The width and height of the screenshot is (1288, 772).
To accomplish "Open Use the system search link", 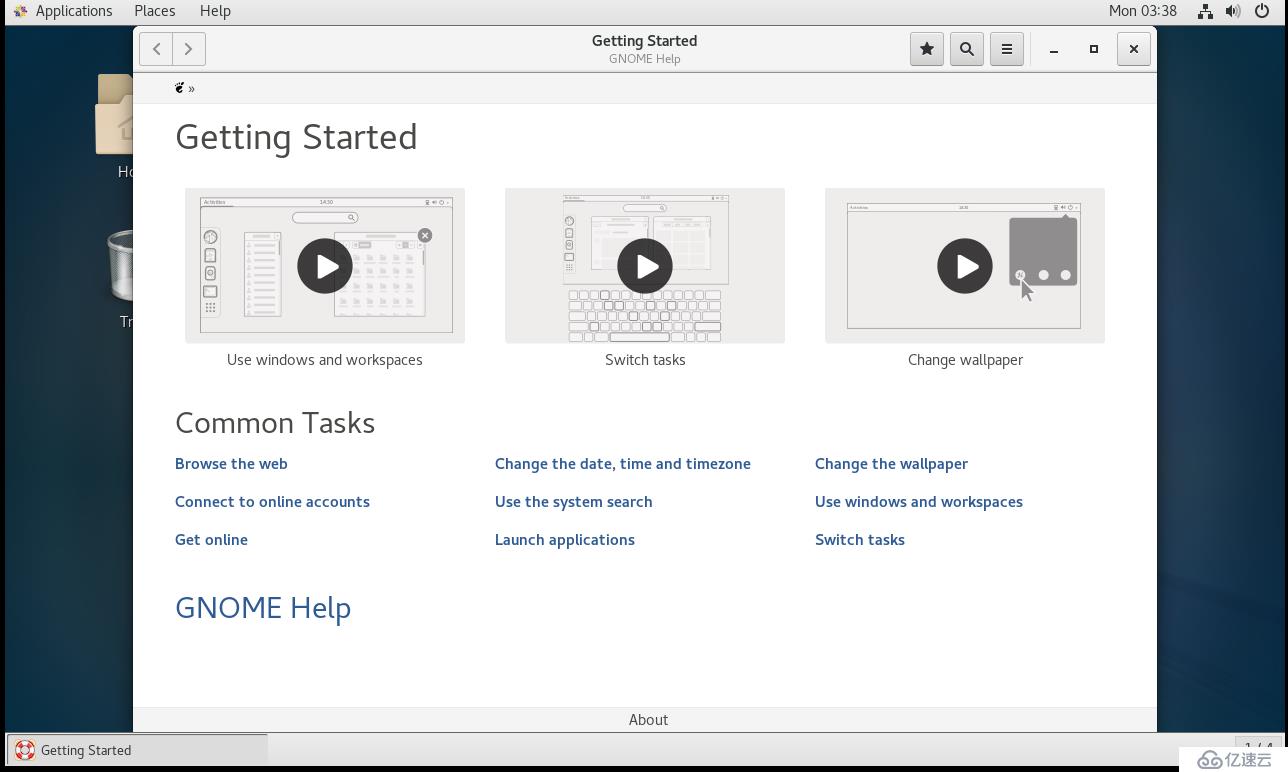I will pos(574,502).
